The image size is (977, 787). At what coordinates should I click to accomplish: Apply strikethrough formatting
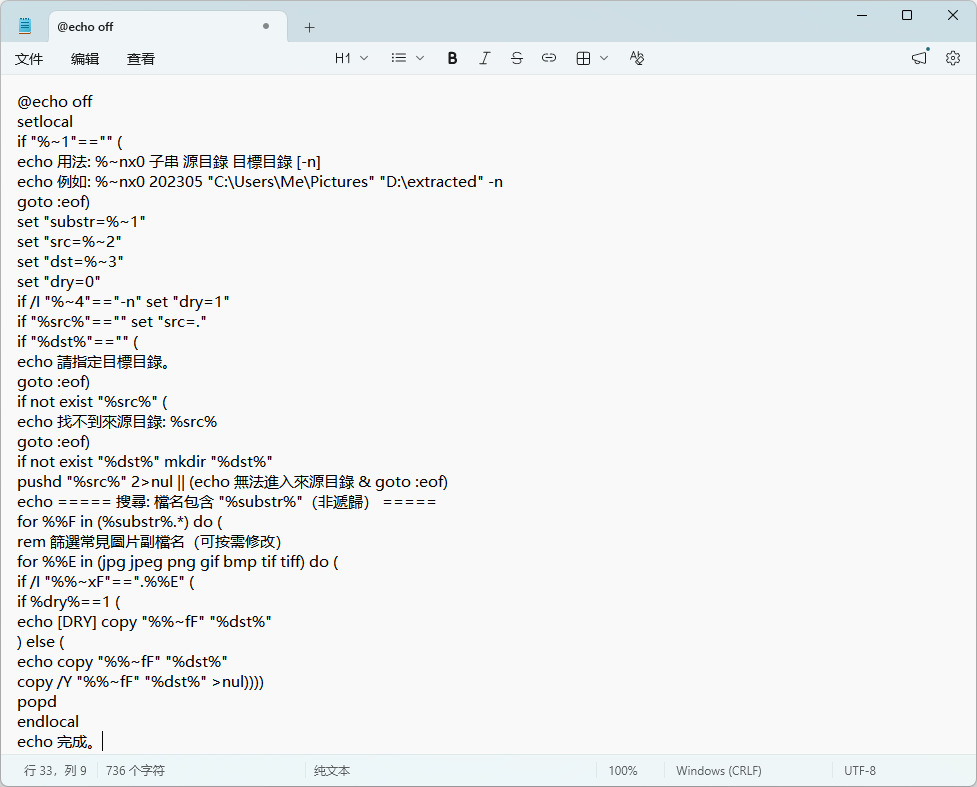tap(517, 59)
